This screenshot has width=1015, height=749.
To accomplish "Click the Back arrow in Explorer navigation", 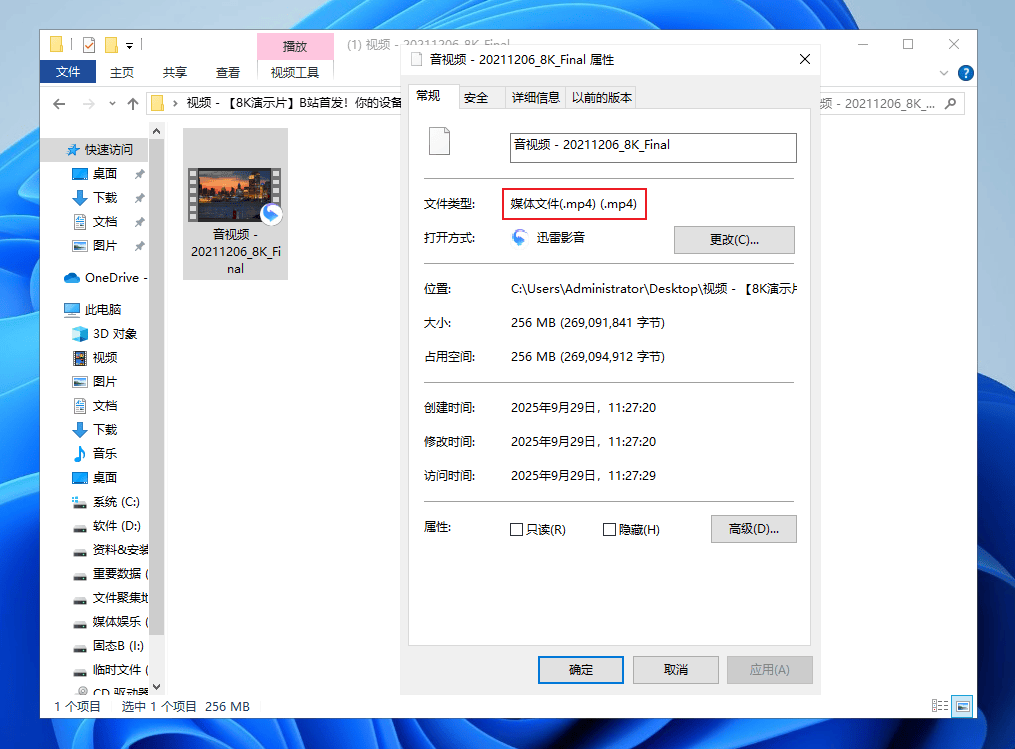I will pos(59,104).
